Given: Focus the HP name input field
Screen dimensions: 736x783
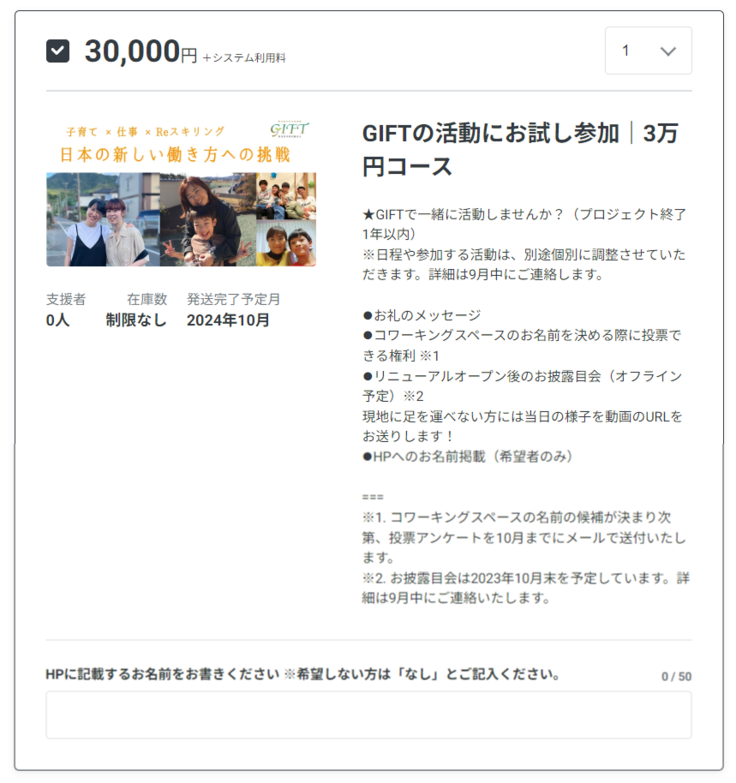Looking at the screenshot, I should coord(368,715).
